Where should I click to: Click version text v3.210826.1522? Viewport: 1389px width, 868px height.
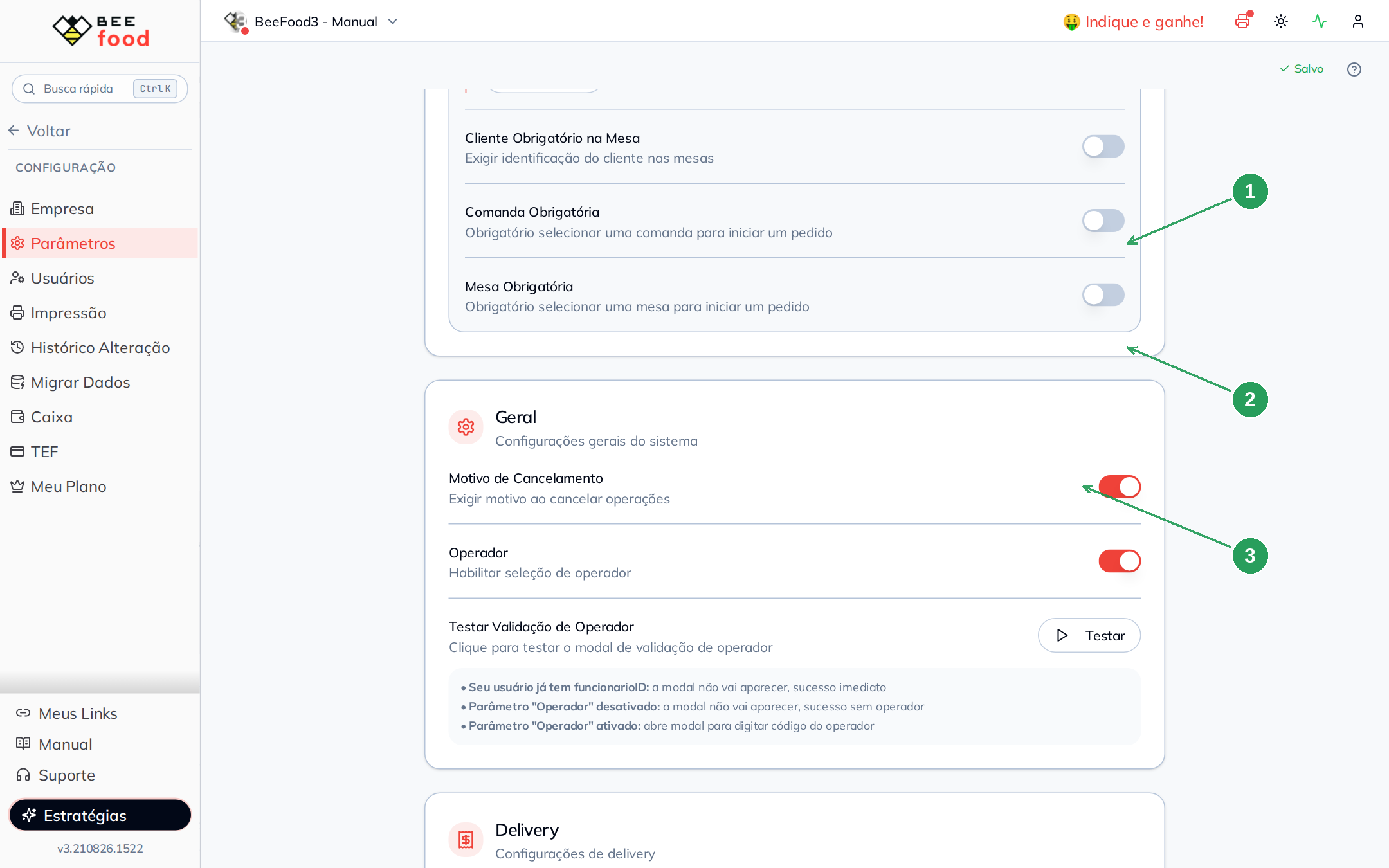coord(100,848)
